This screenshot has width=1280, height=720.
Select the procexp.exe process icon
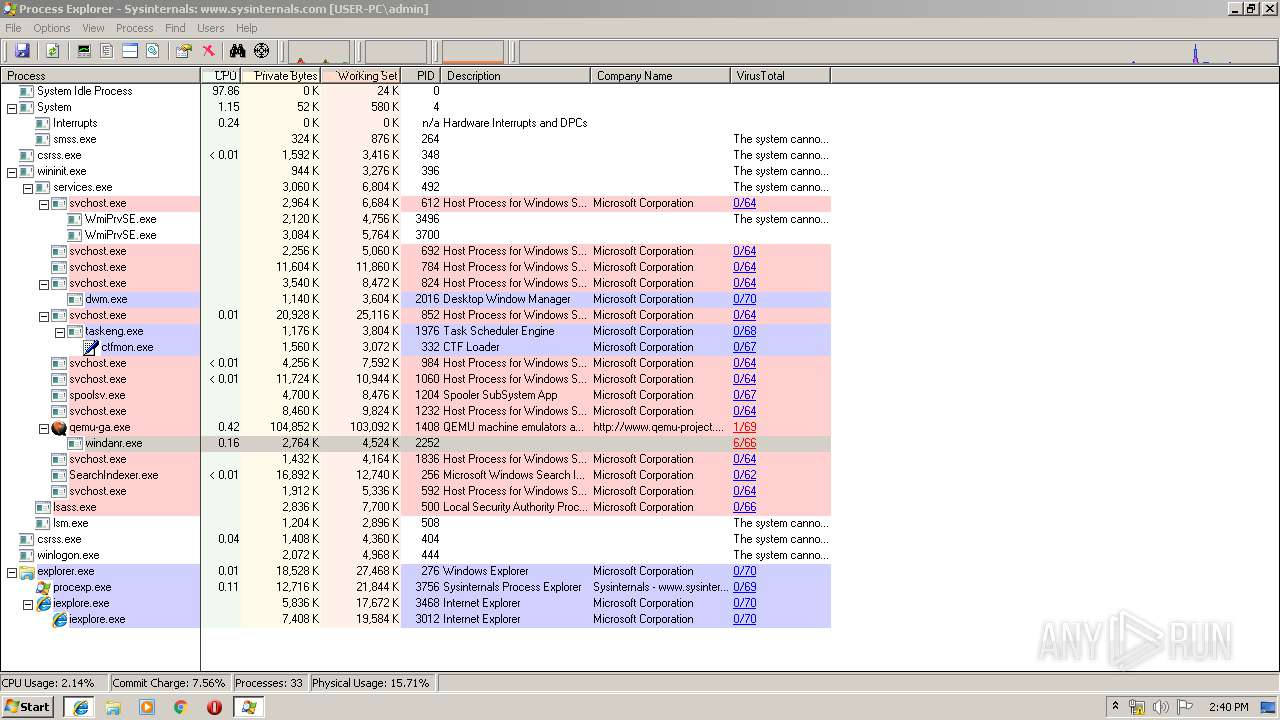[43, 587]
